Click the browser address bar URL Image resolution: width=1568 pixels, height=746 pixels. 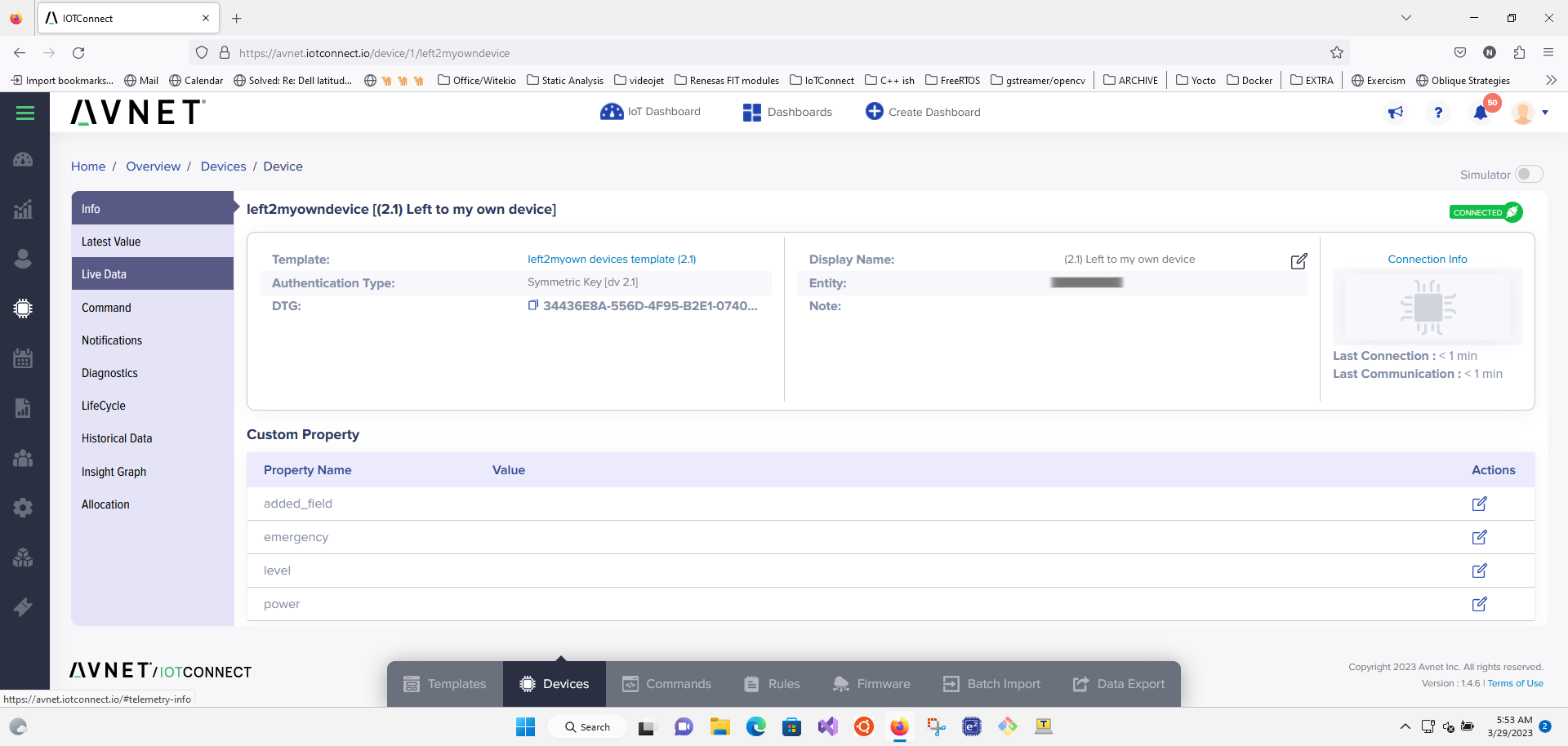(374, 53)
